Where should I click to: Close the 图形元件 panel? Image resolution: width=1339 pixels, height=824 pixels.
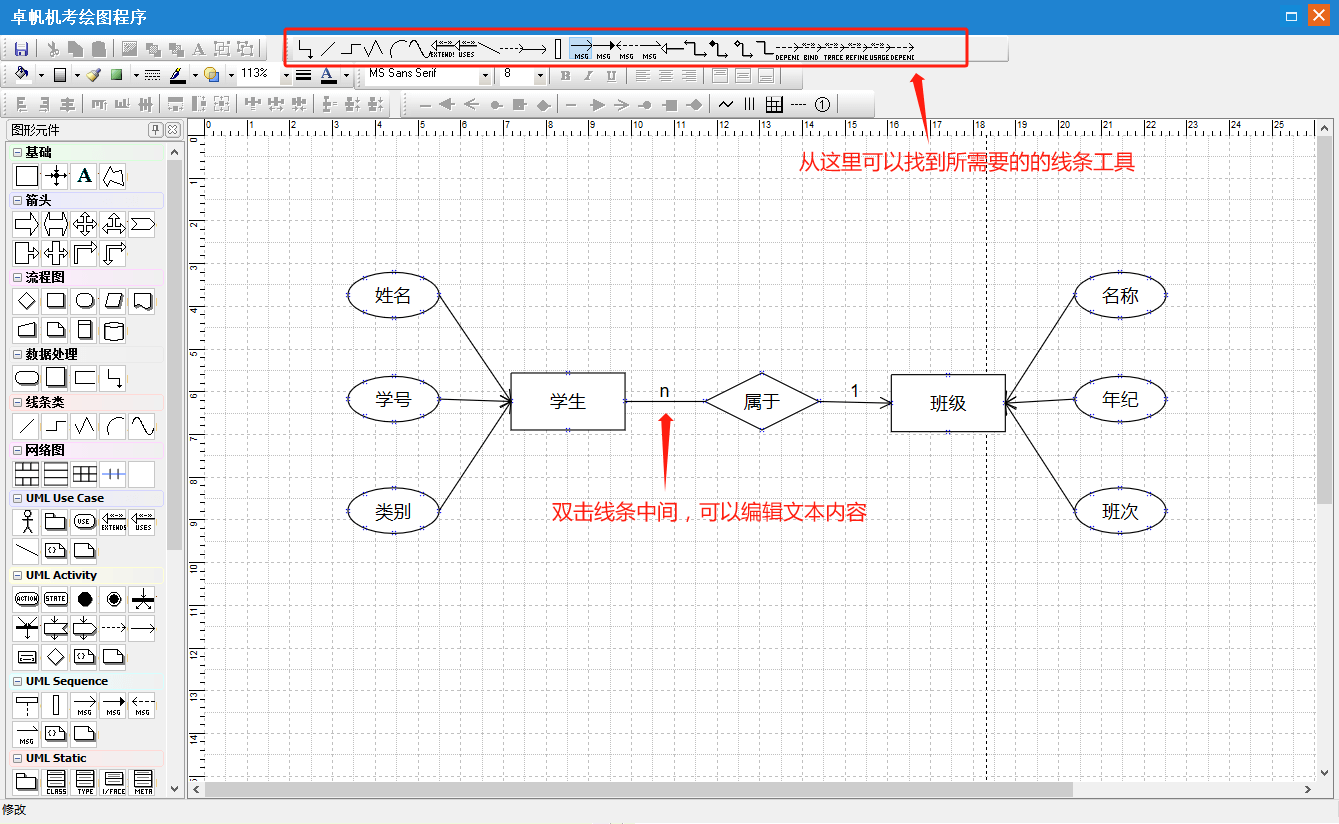pos(173,130)
